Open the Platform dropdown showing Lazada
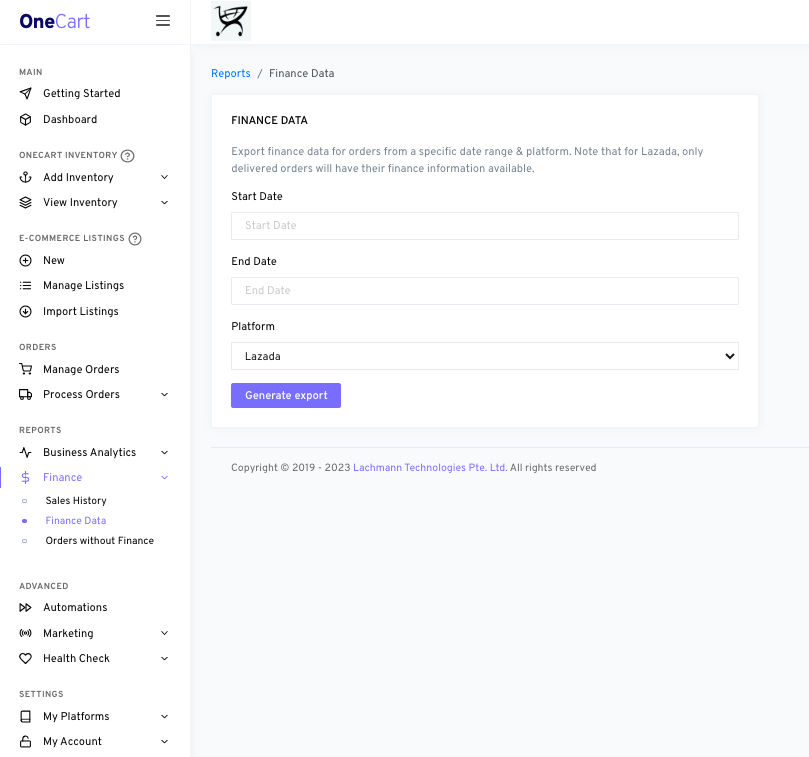Screen dimensions: 809x757 484,356
